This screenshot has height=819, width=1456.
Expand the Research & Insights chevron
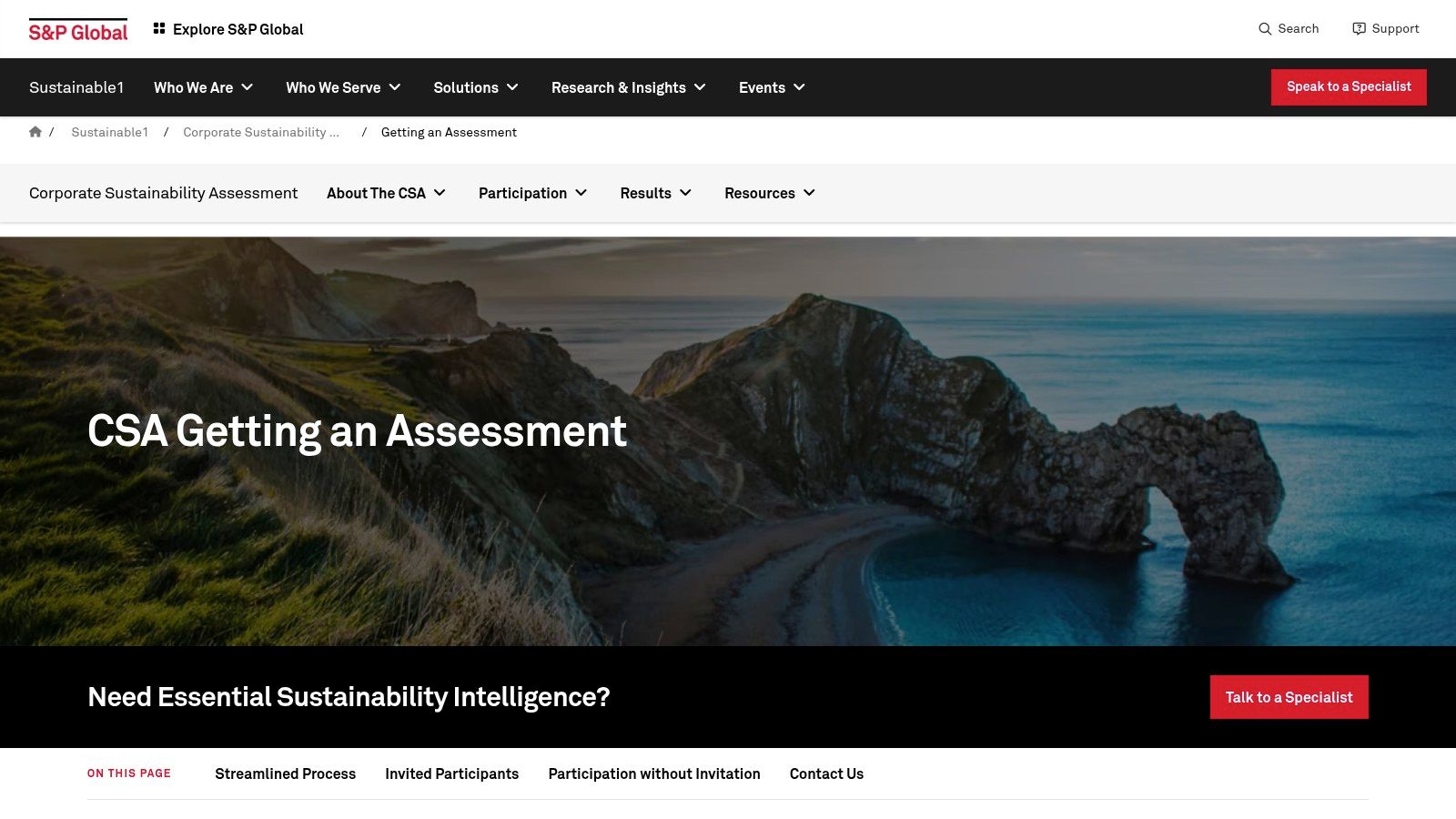pyautogui.click(x=700, y=87)
